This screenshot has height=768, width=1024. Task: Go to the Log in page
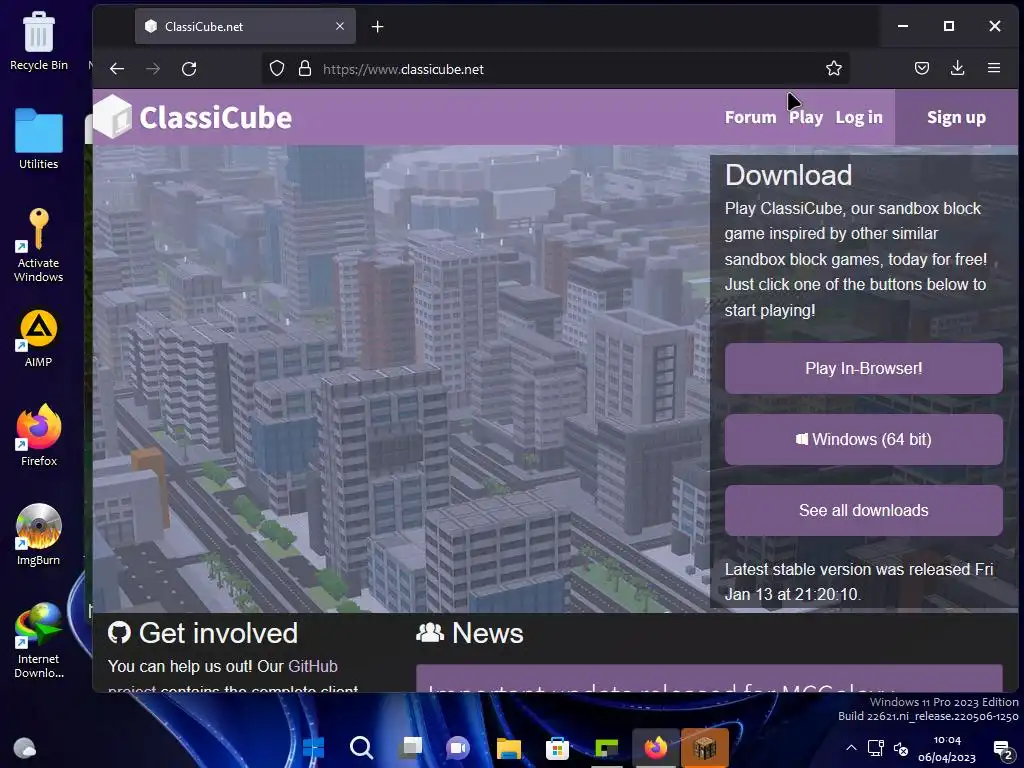tap(859, 118)
